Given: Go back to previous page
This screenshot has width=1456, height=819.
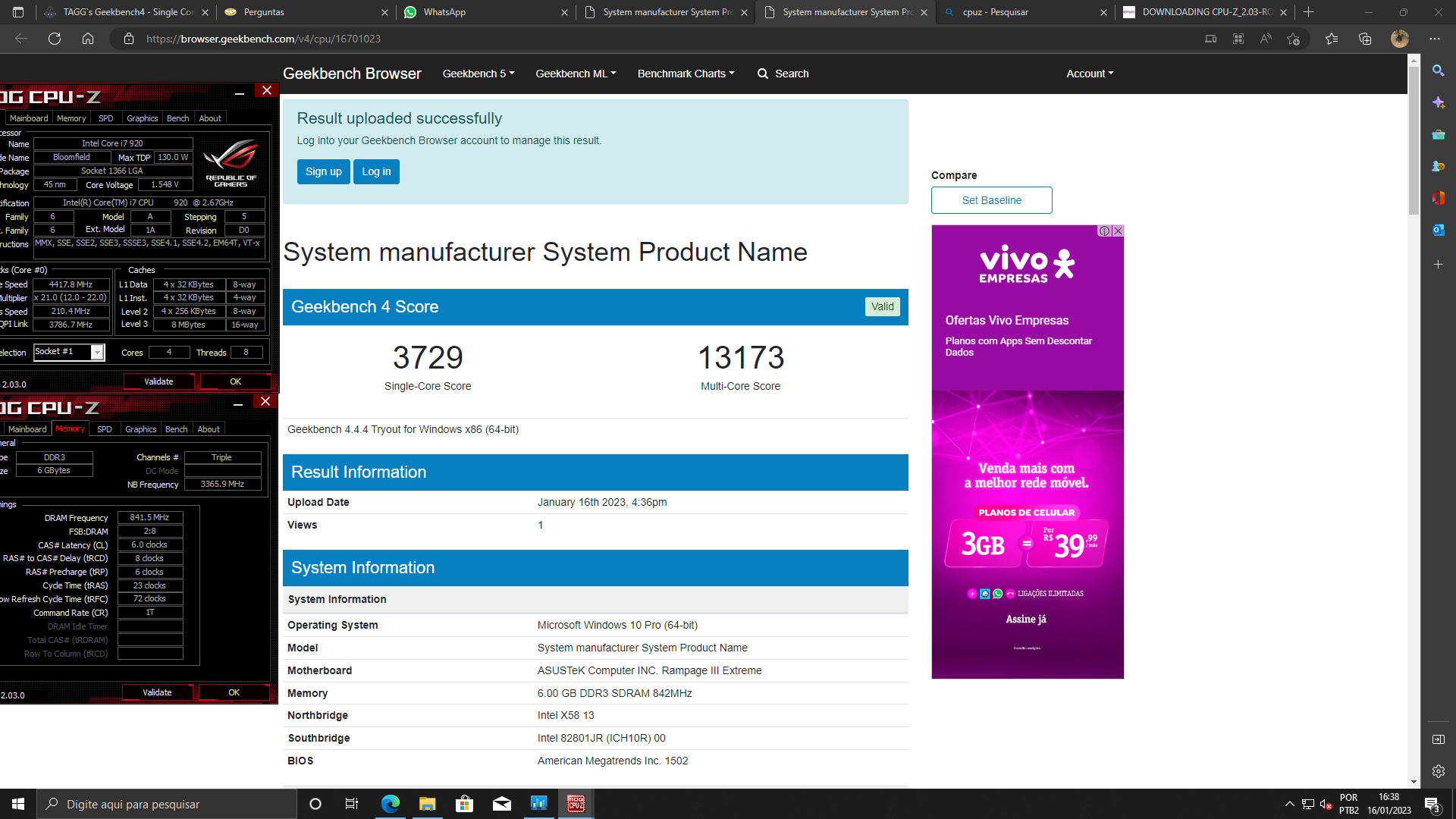Looking at the screenshot, I should point(21,39).
